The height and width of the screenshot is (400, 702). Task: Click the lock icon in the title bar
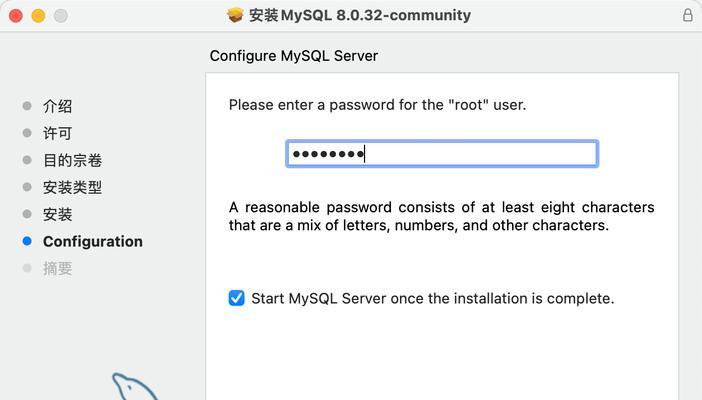688,15
